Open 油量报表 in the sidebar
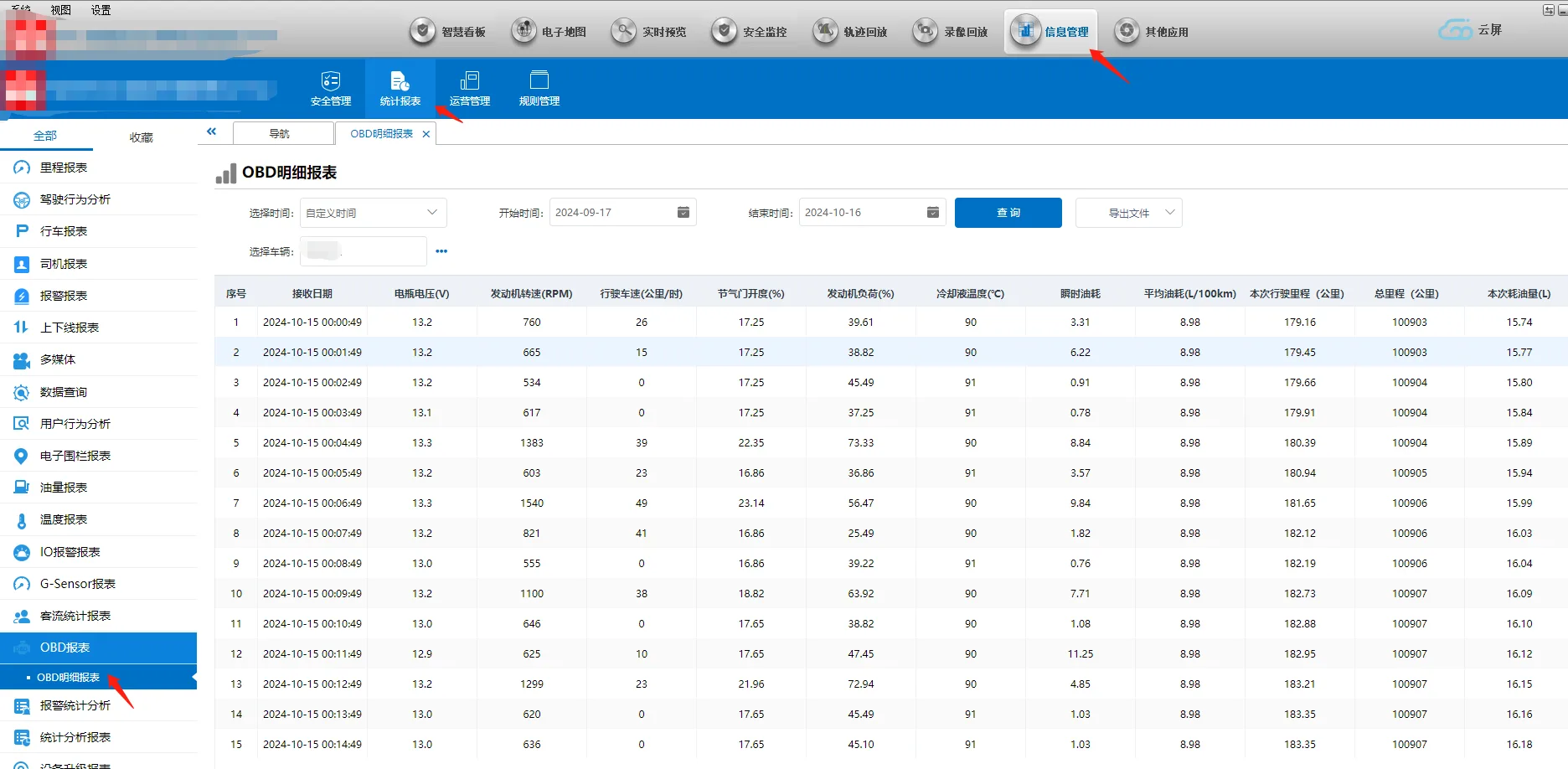 99,488
